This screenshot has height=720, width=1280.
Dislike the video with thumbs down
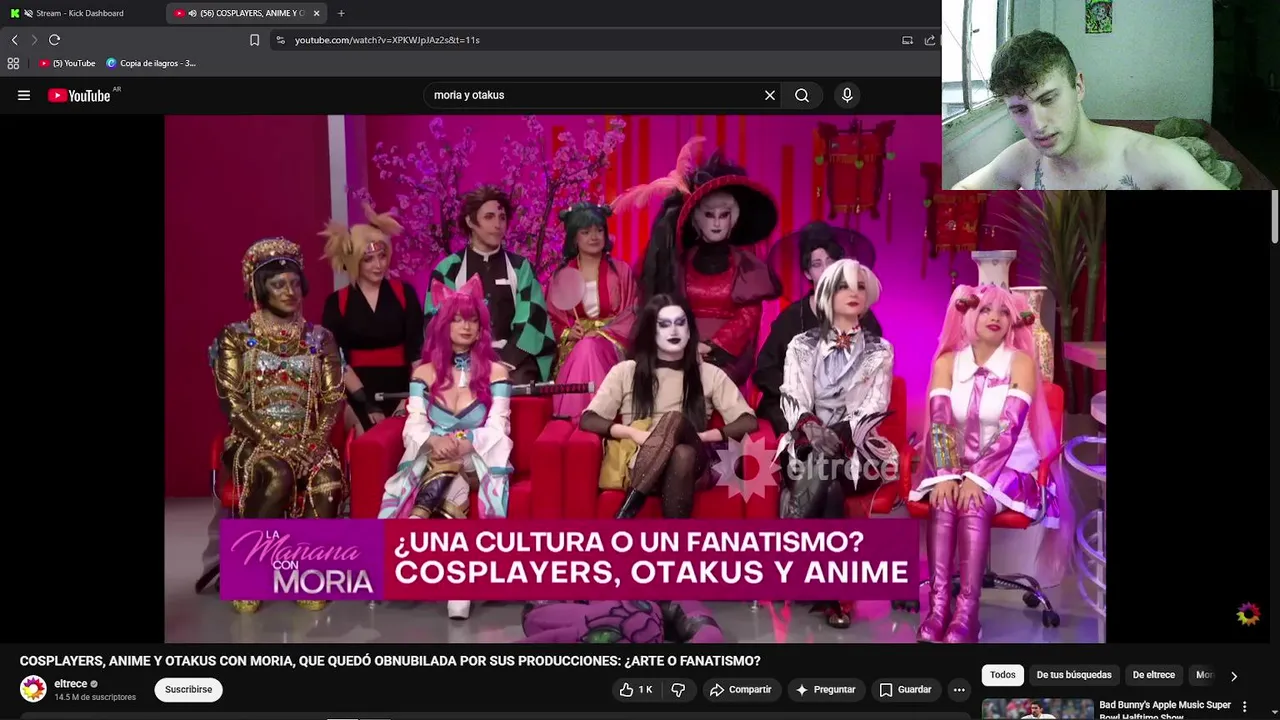678,689
